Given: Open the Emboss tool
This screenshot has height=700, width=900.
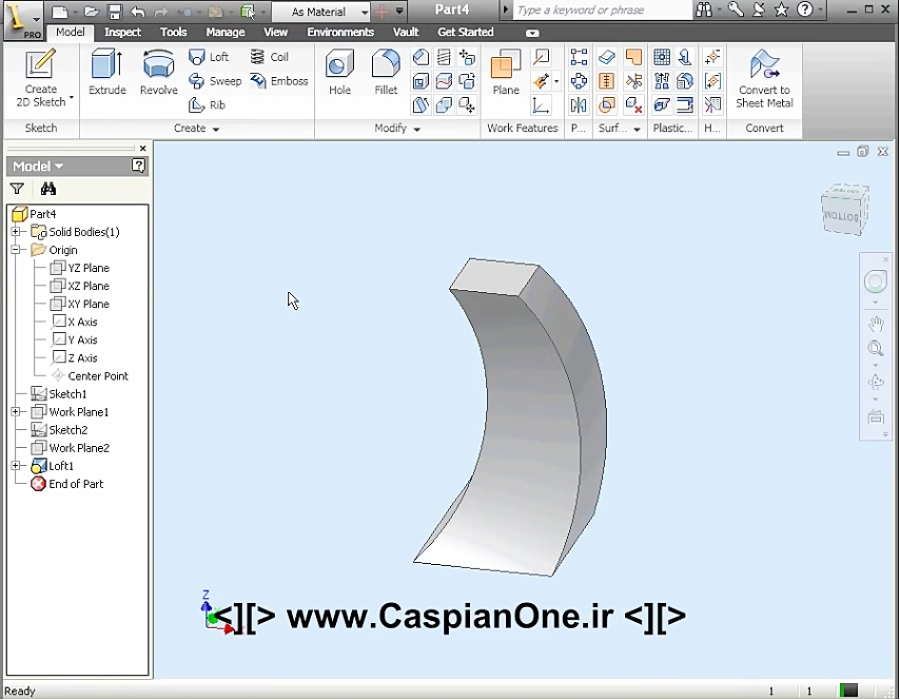Looking at the screenshot, I should click(x=279, y=81).
